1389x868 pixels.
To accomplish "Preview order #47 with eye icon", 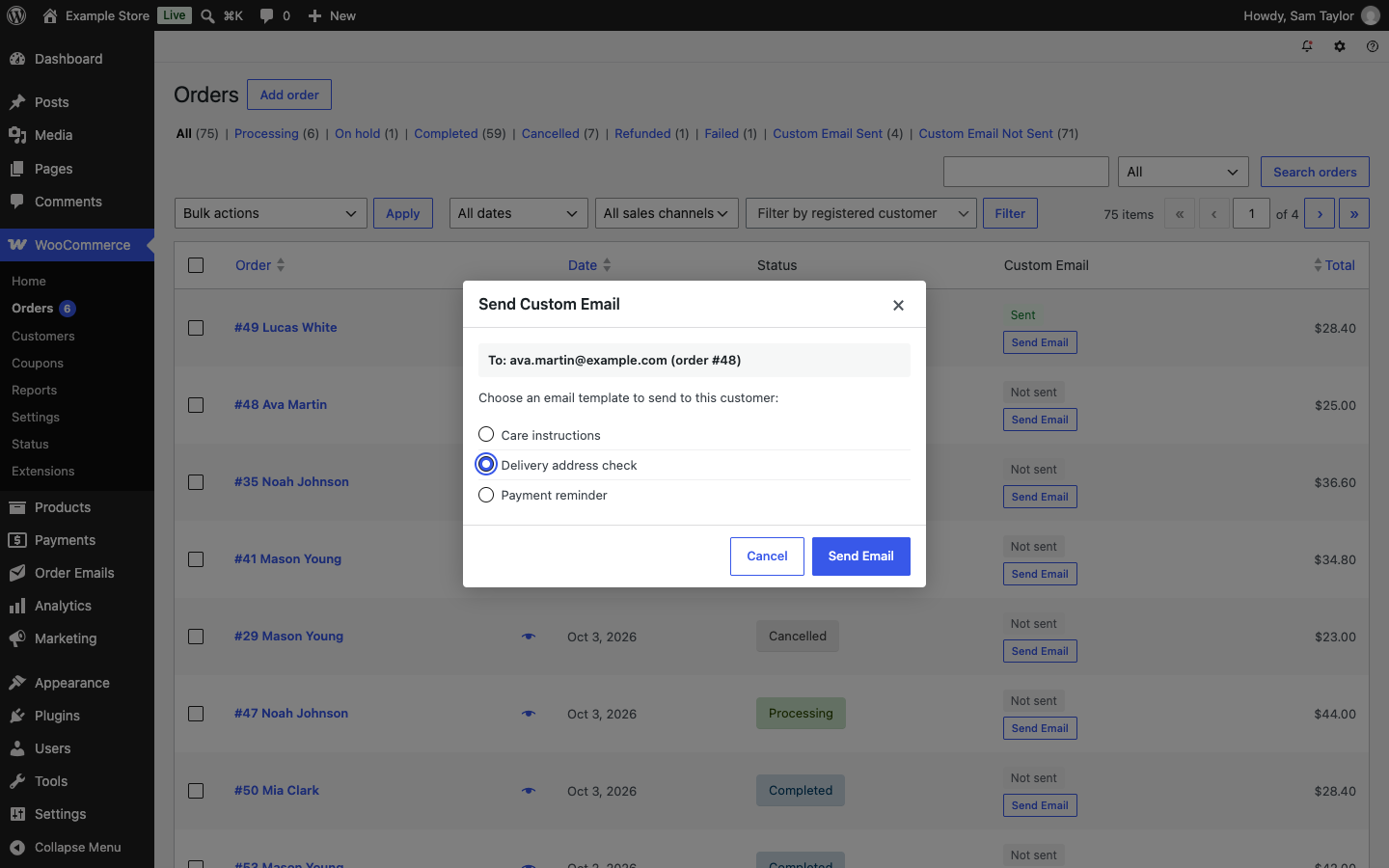I will tap(529, 714).
